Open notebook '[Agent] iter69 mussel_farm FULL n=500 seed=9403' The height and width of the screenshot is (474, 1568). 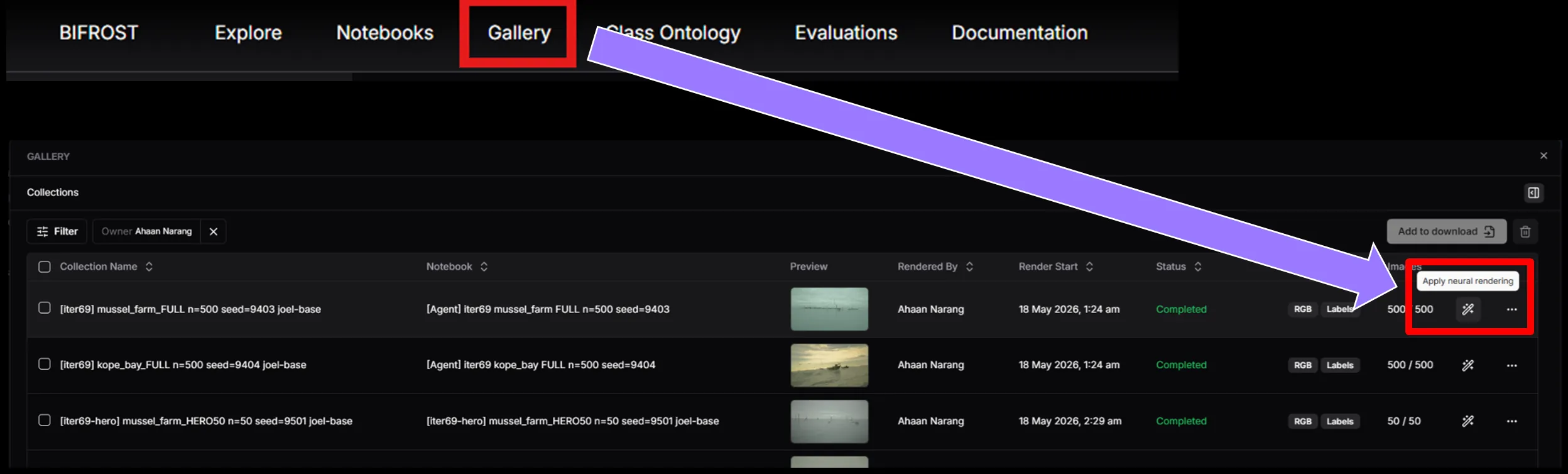pyautogui.click(x=548, y=309)
